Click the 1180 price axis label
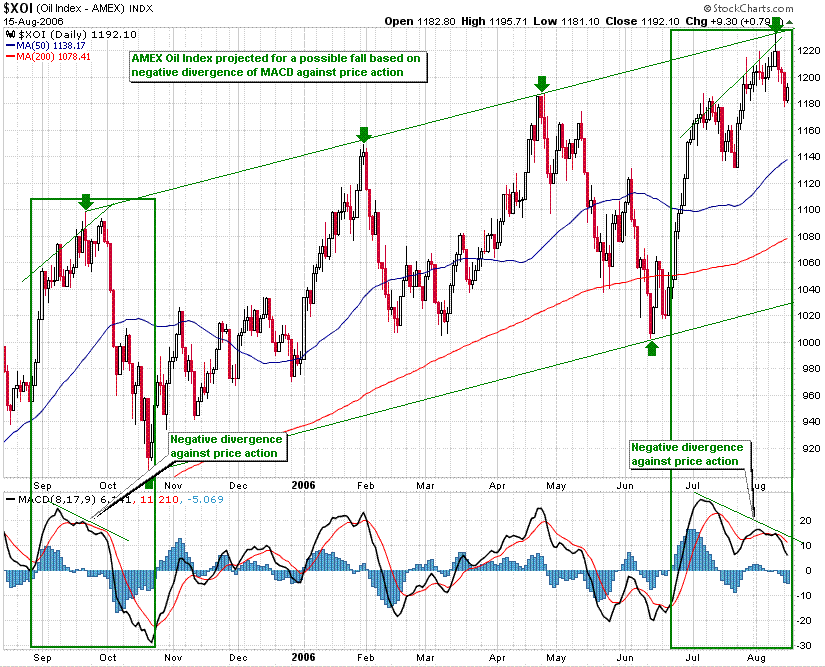This screenshot has height=667, width=825. 809,104
